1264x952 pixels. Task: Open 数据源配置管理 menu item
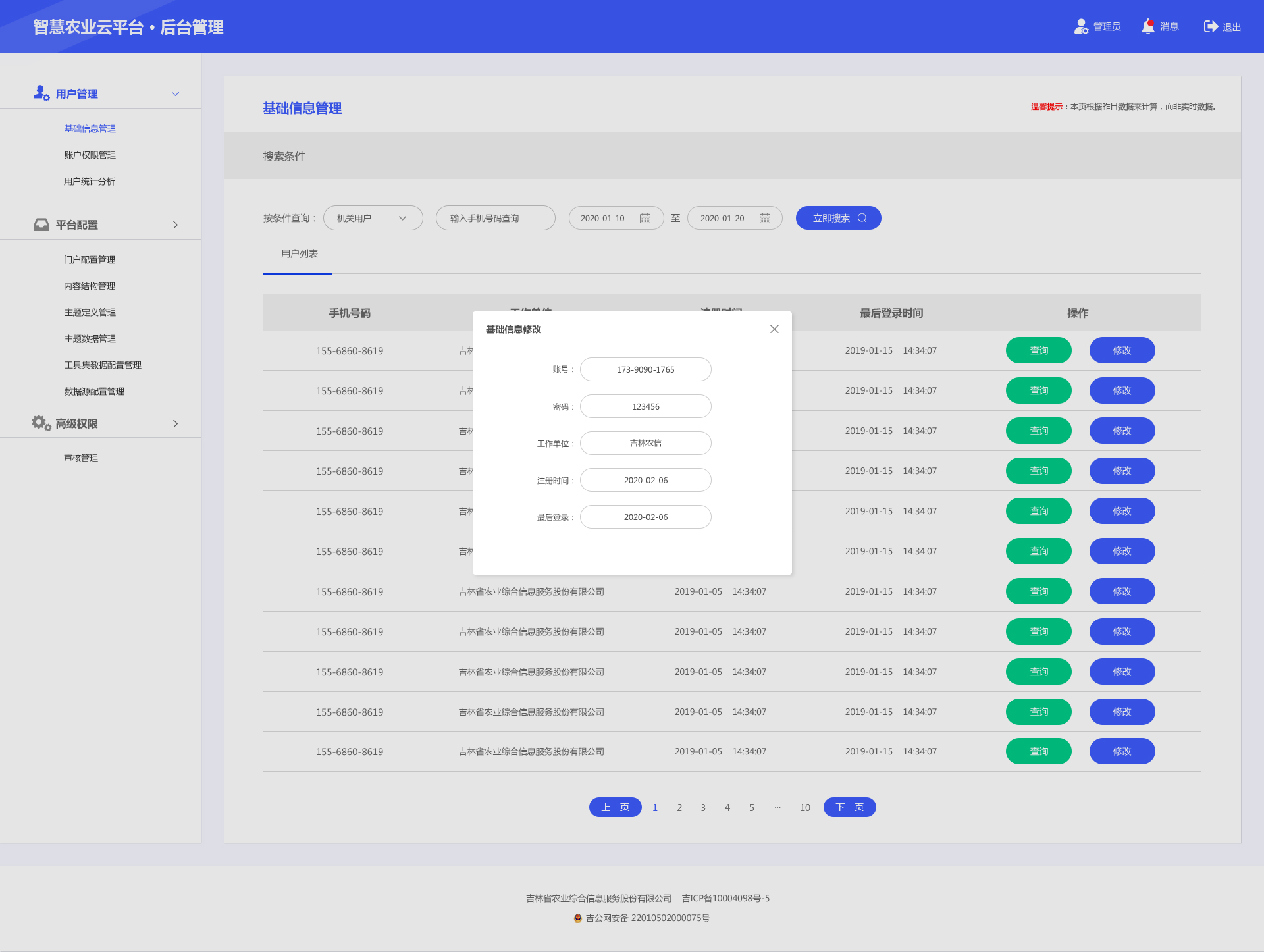click(x=94, y=391)
